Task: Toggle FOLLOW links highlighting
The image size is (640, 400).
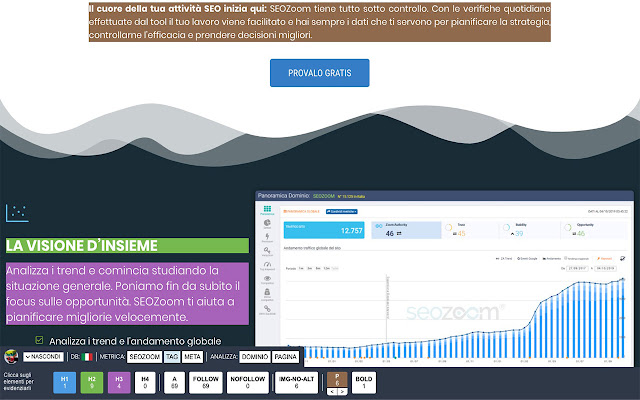Action: coord(206,382)
